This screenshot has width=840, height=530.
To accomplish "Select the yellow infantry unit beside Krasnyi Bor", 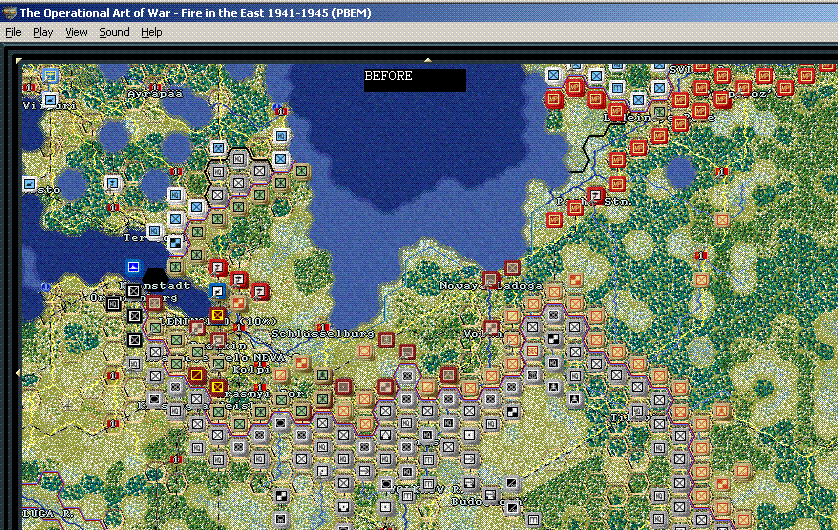I will click(218, 386).
